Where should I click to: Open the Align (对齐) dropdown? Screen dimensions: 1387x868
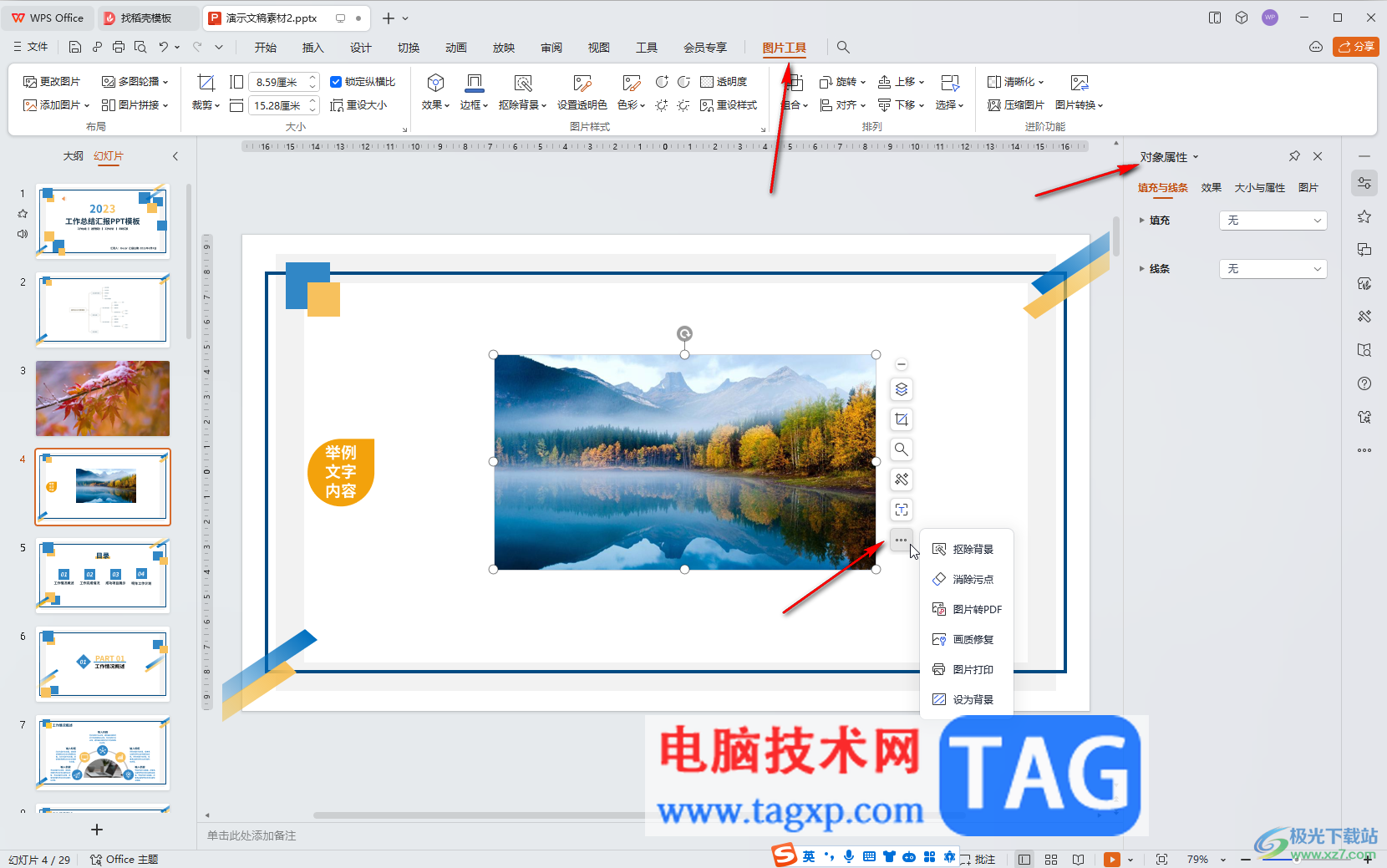click(x=842, y=105)
